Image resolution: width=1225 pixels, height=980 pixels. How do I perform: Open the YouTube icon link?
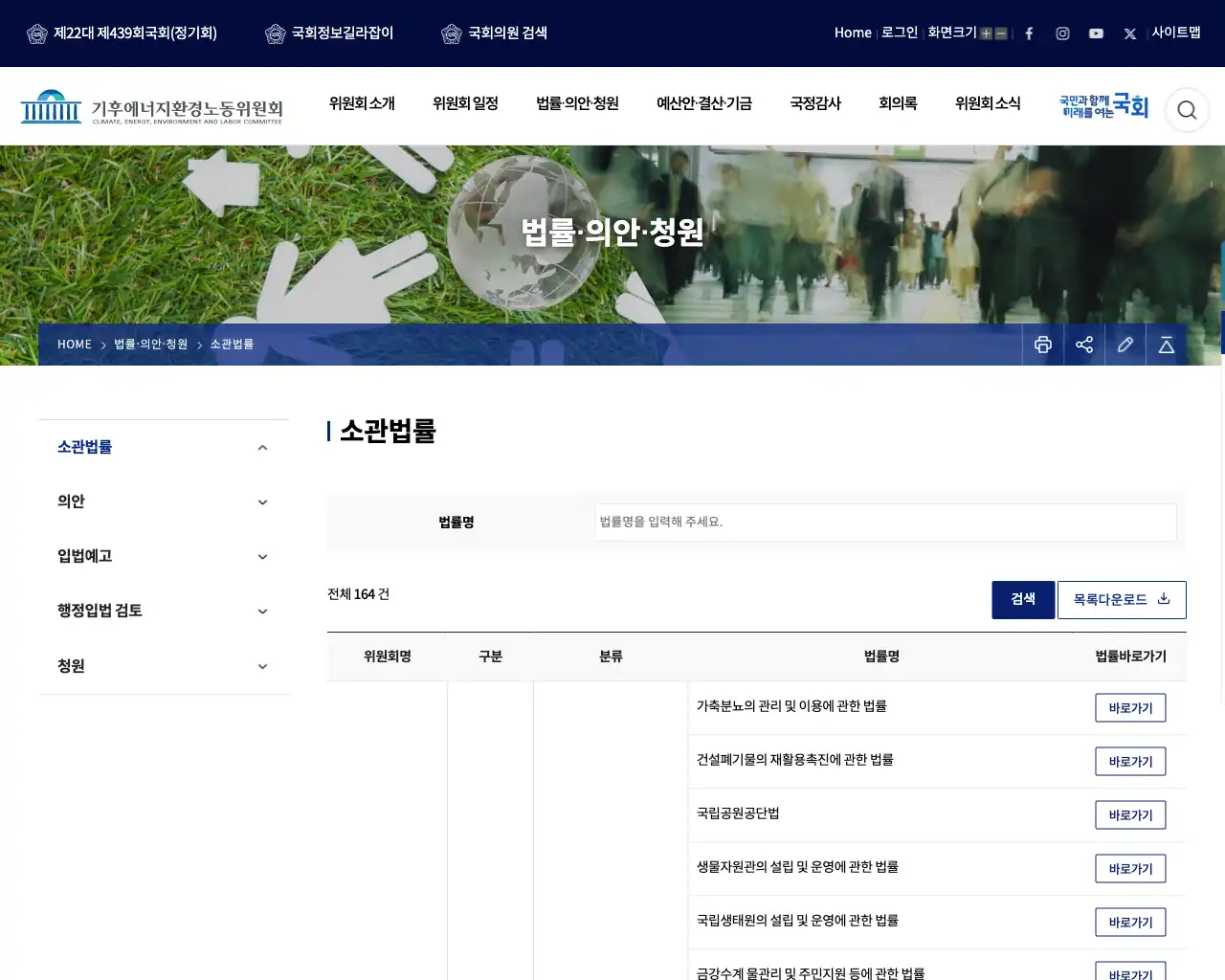pyautogui.click(x=1096, y=33)
